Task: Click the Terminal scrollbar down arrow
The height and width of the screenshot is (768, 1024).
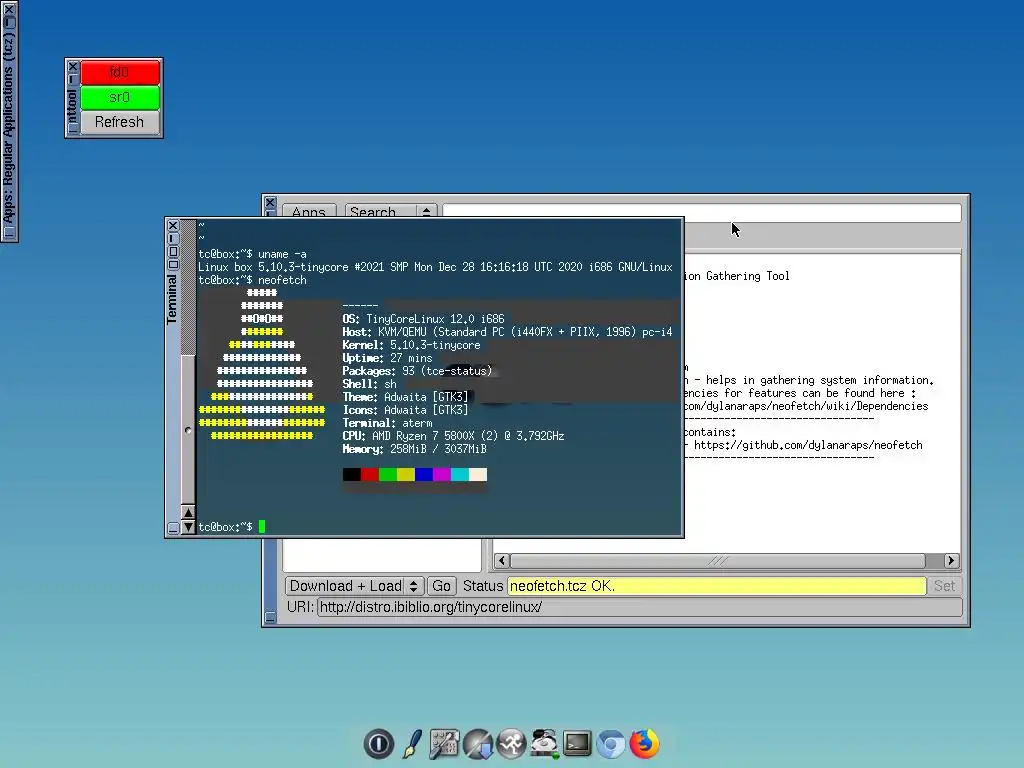Action: [x=188, y=527]
